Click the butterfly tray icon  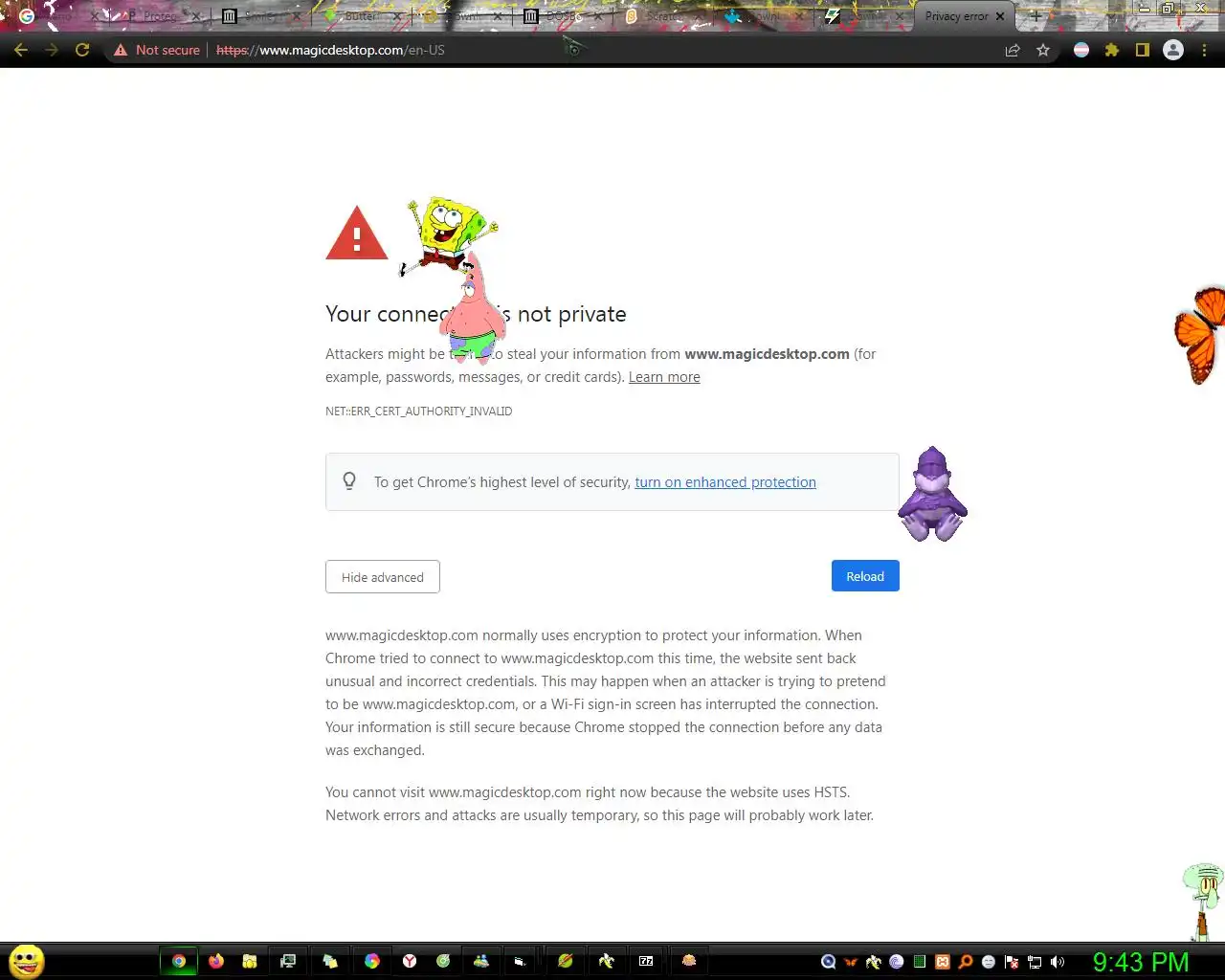click(851, 962)
